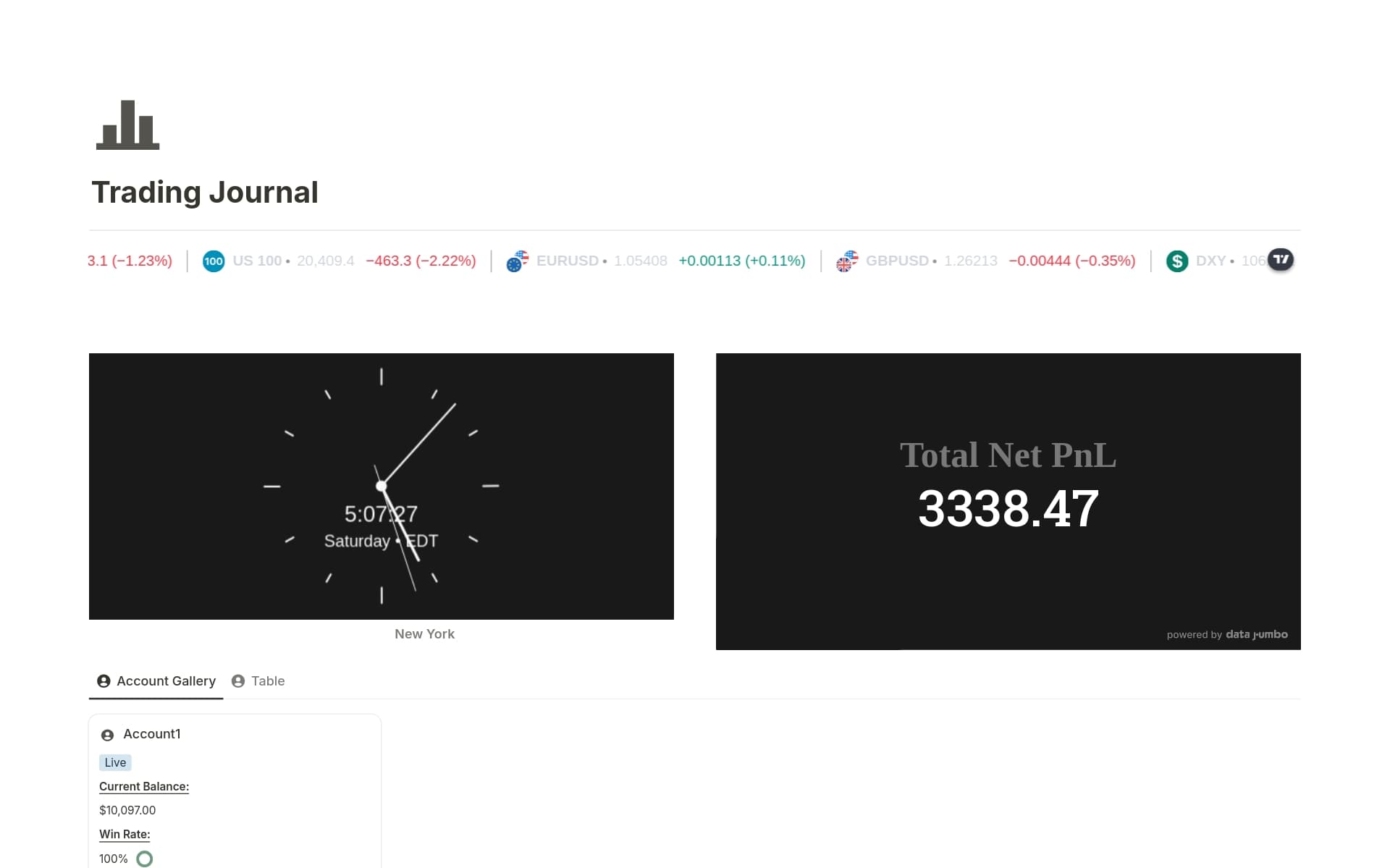This screenshot has width=1390, height=868.
Task: Click the EURUSD quote showing +0.00113
Action: tap(741, 261)
